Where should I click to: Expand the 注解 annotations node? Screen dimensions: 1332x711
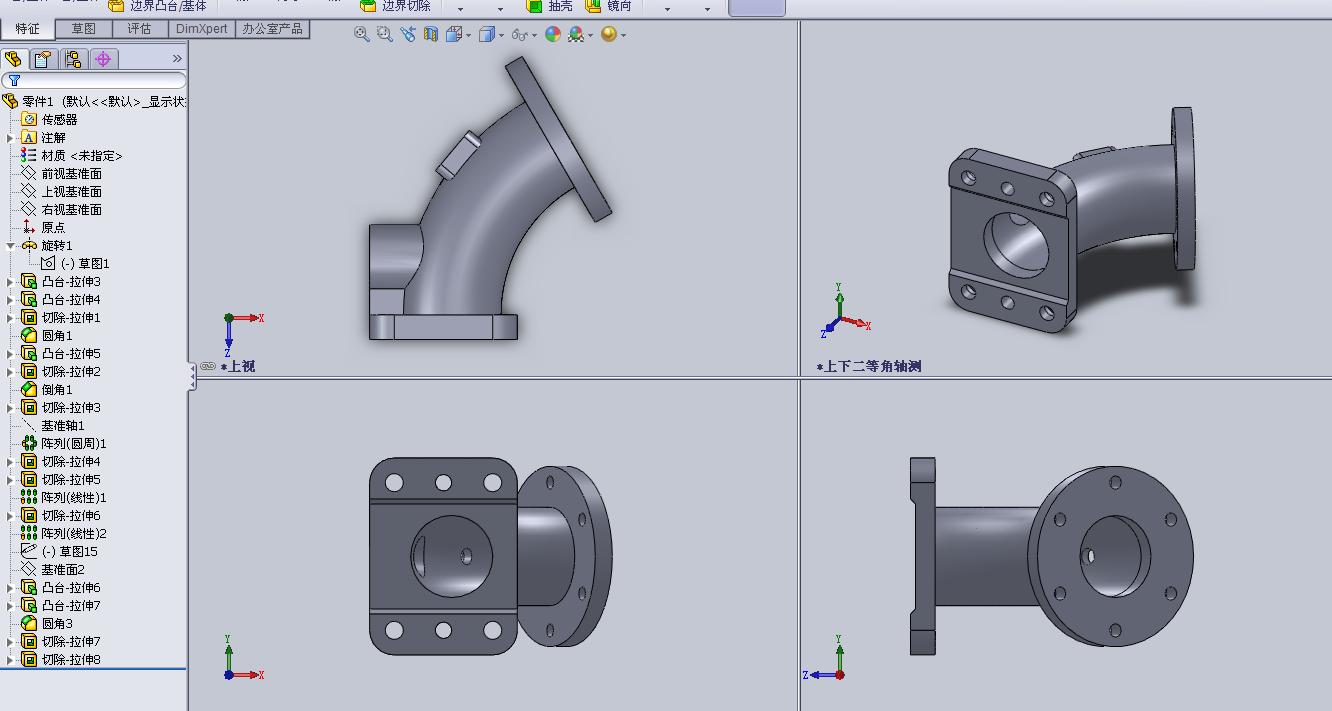click(x=11, y=137)
